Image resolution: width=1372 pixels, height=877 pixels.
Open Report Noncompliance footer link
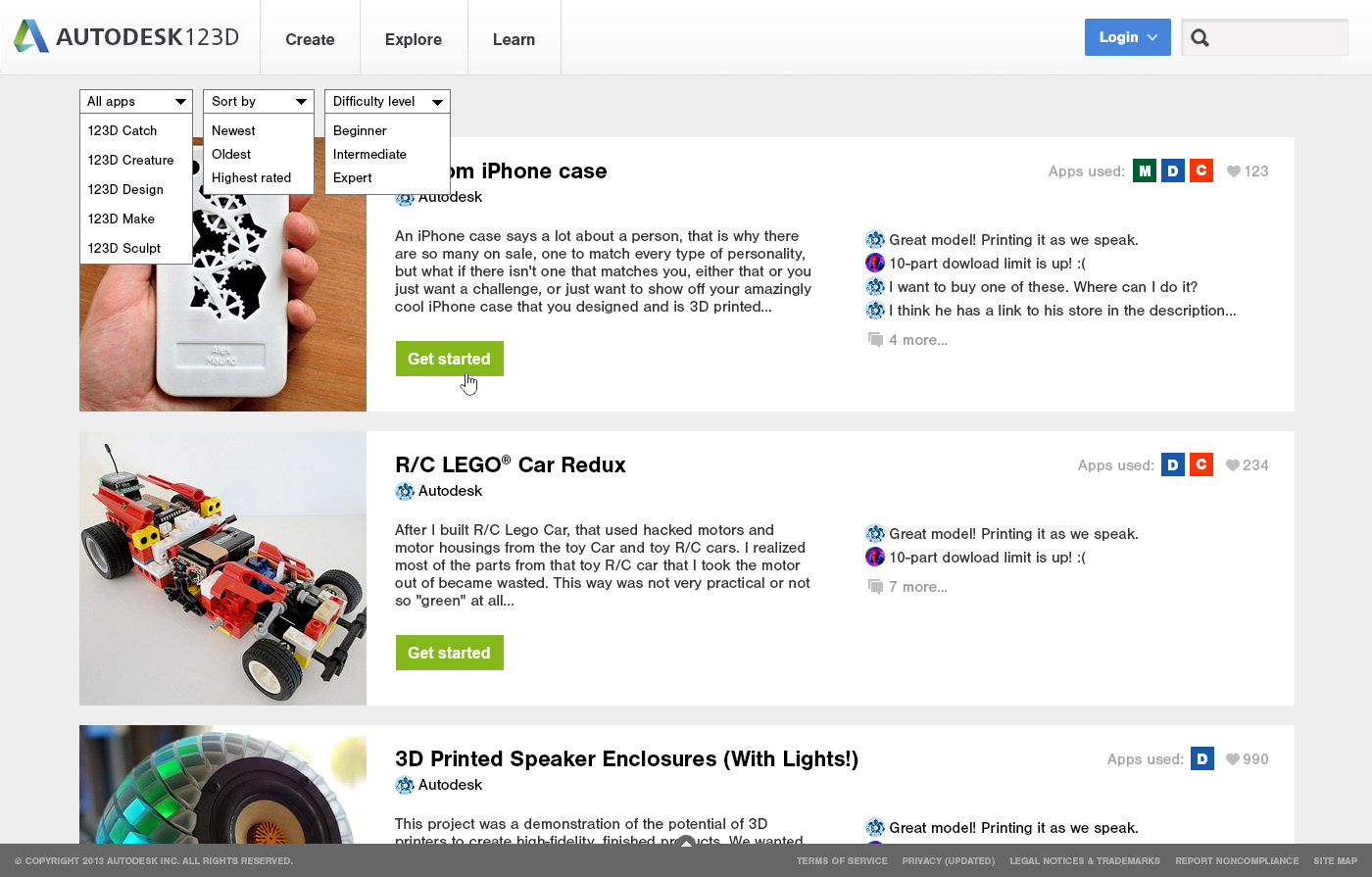tap(1237, 861)
